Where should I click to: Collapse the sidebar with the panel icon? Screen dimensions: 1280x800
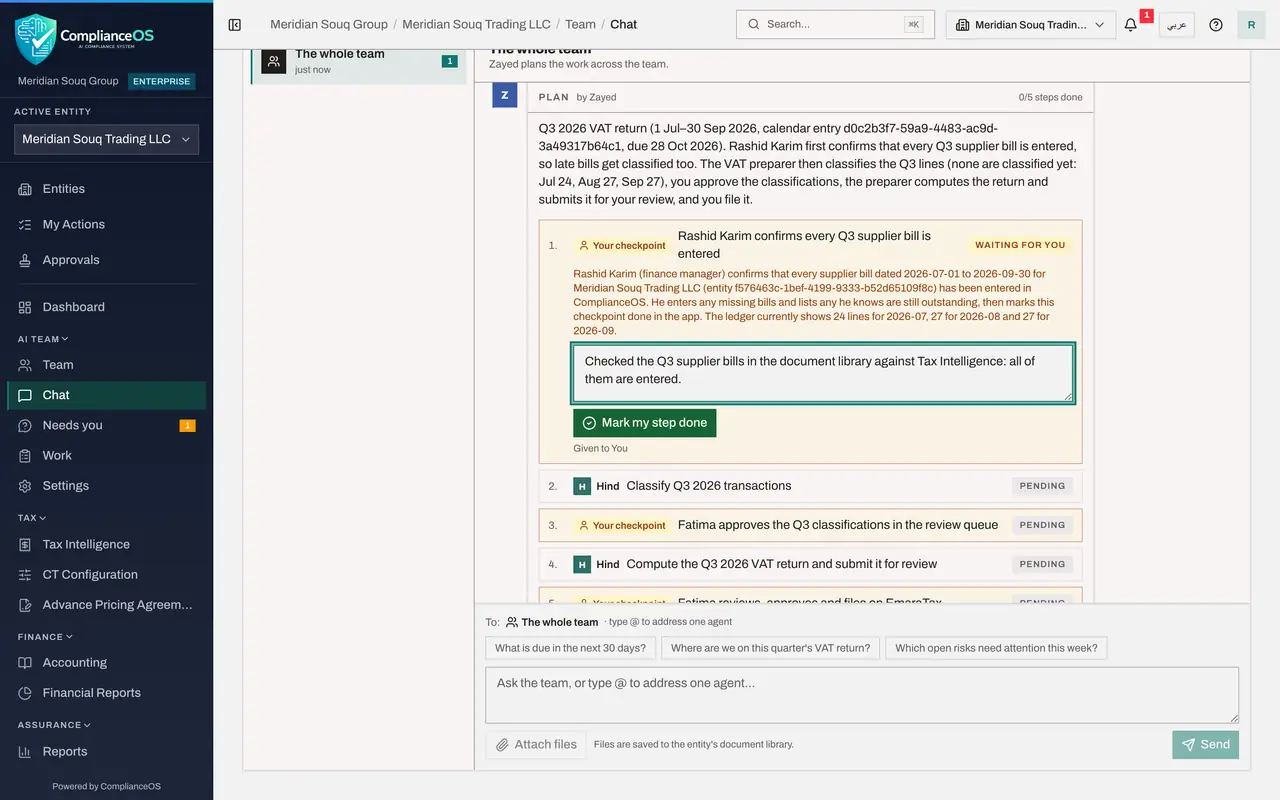click(x=235, y=25)
